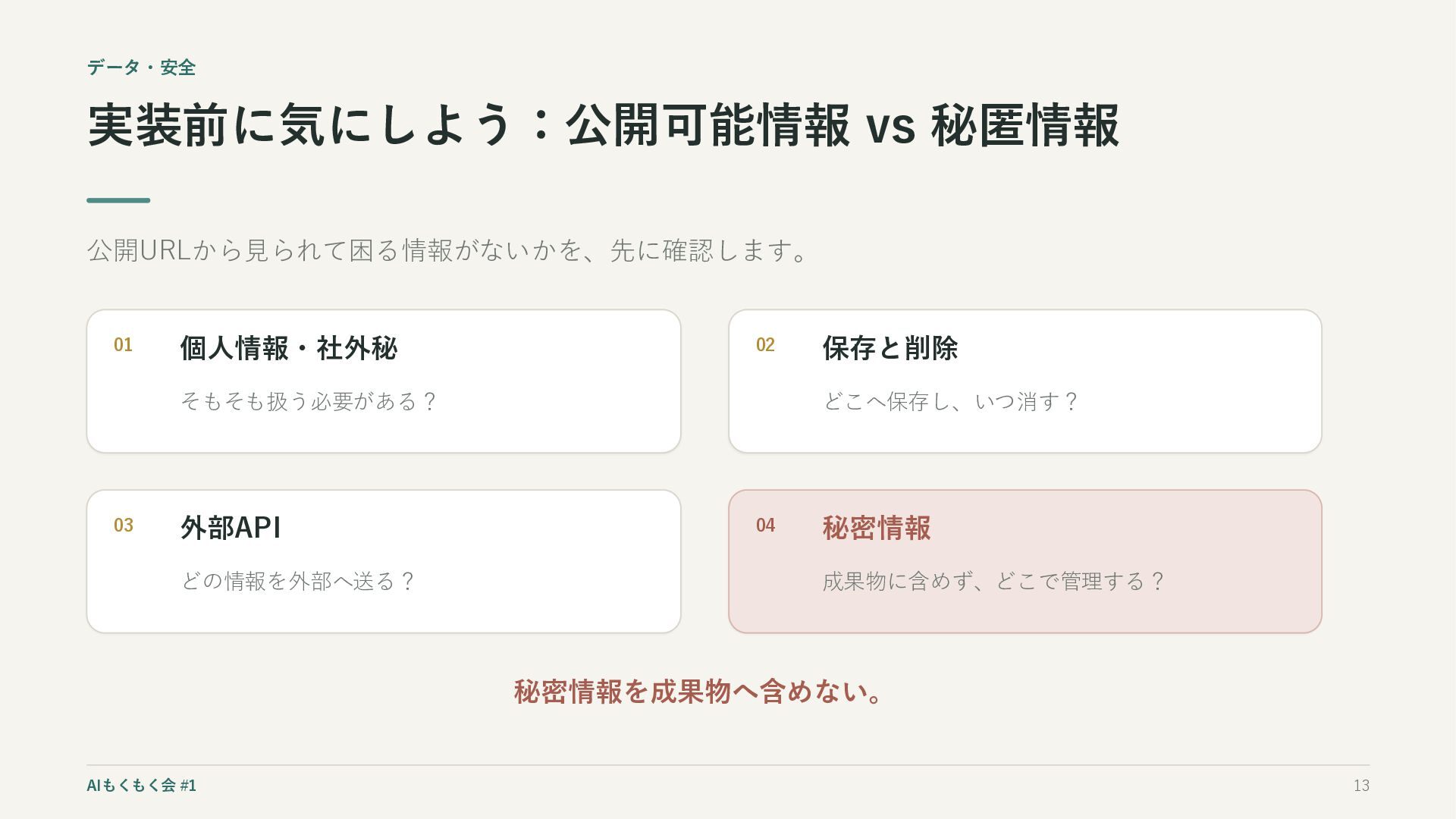
Task: Click the text 成果物に含めず、どこで管理する？
Action: tap(994, 581)
